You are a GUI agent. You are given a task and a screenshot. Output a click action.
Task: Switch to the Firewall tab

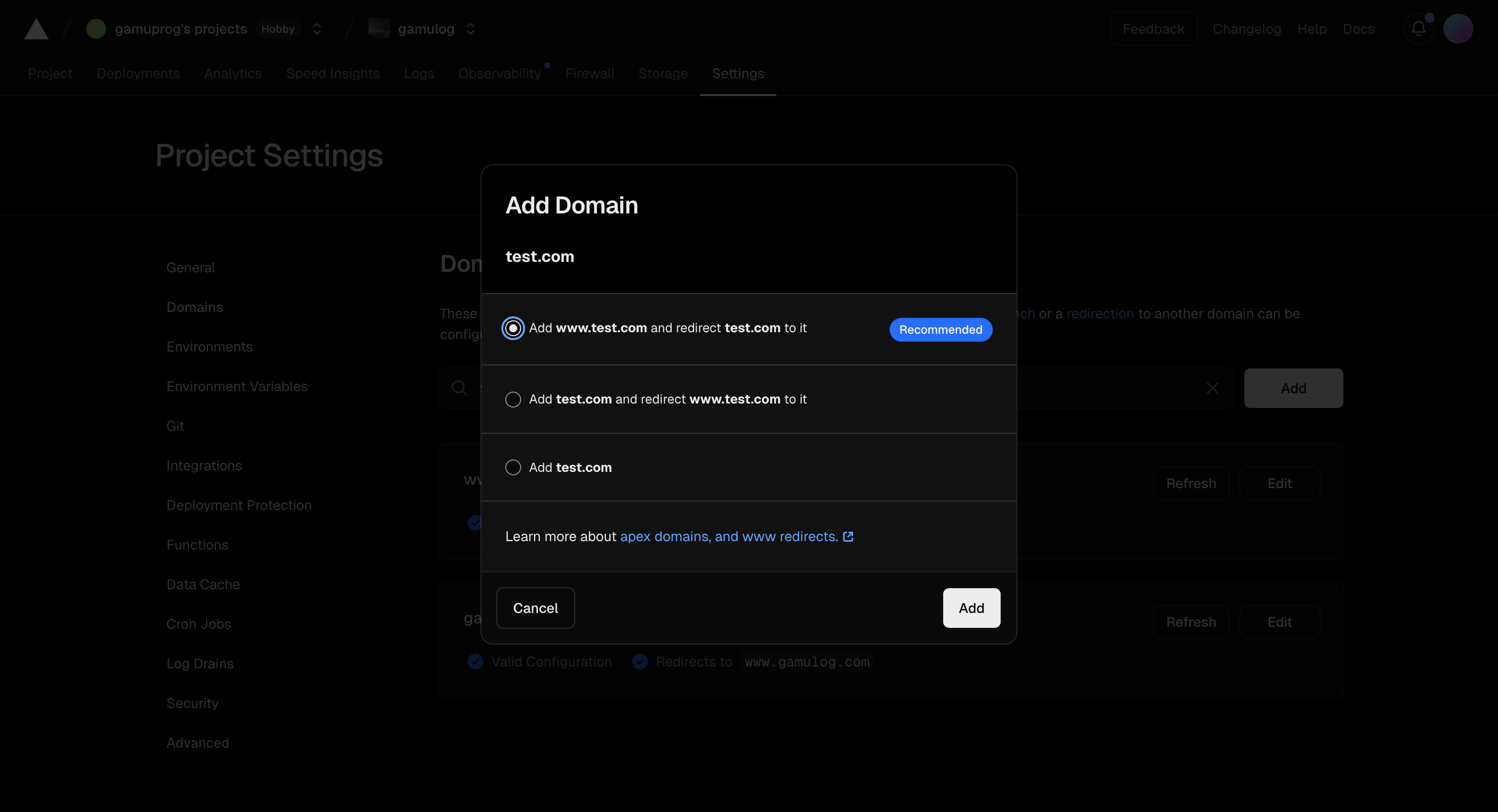point(589,73)
